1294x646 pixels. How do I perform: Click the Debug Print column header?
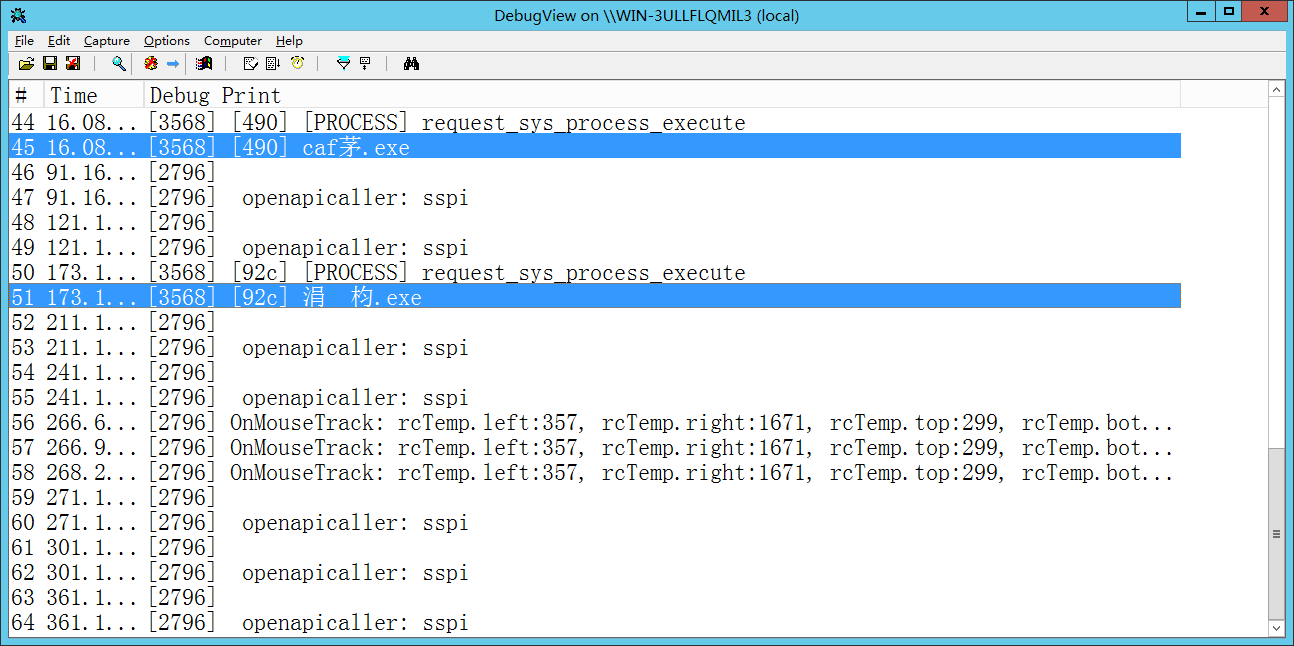pyautogui.click(x=663, y=96)
